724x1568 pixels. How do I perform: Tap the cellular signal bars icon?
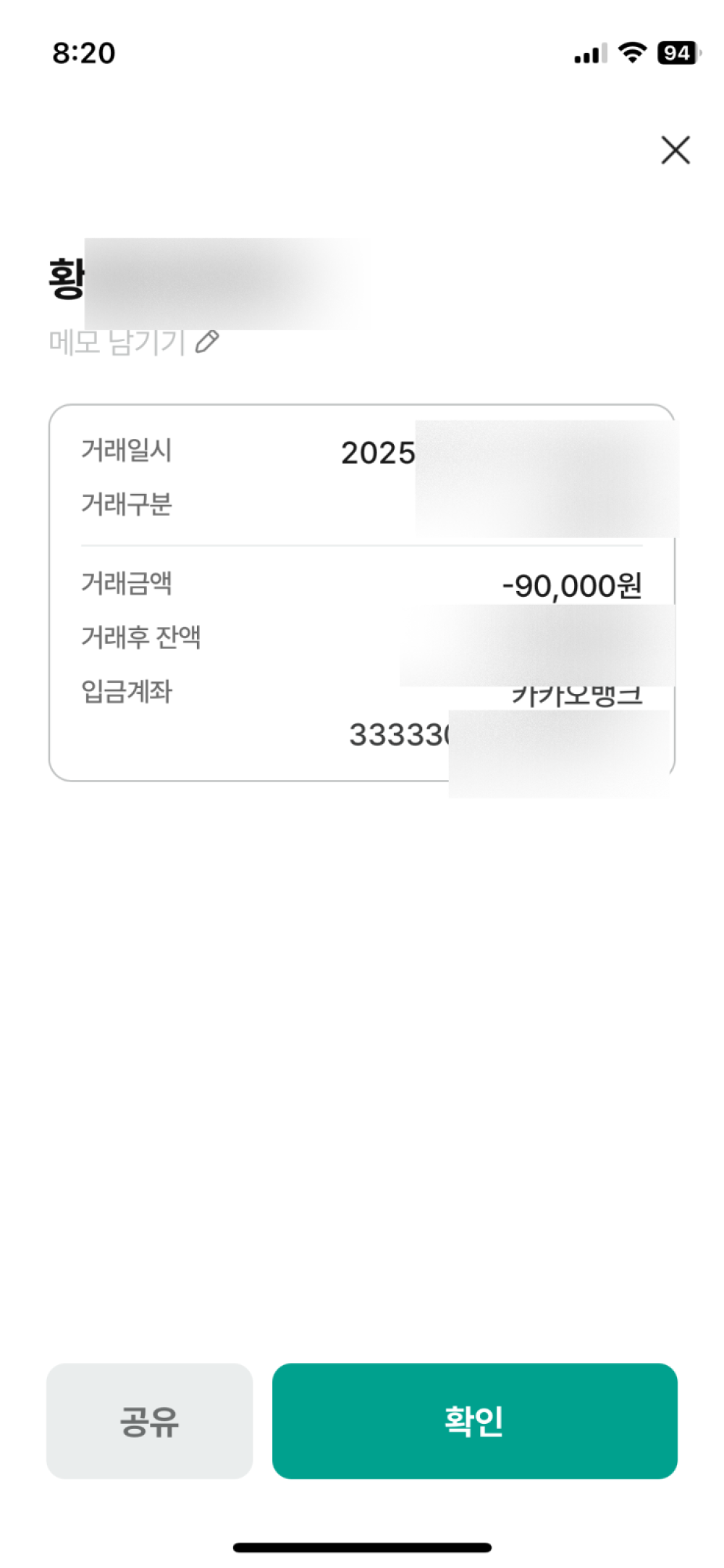590,54
